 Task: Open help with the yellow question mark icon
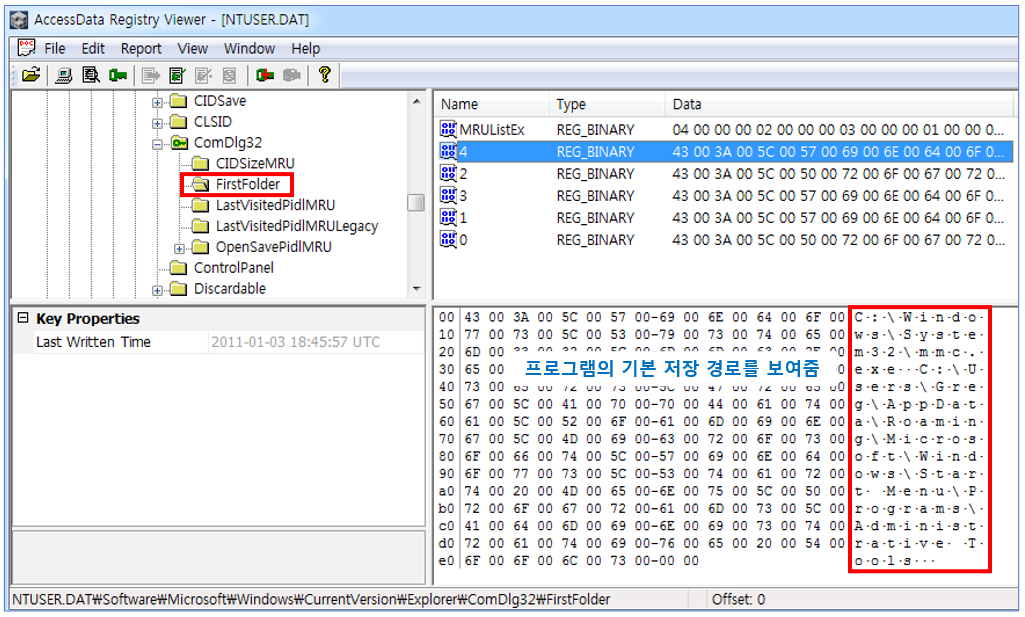point(324,75)
